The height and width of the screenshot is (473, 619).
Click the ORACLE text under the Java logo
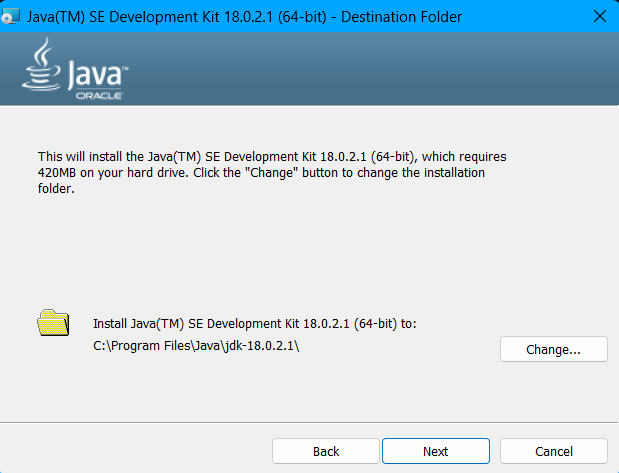(98, 95)
